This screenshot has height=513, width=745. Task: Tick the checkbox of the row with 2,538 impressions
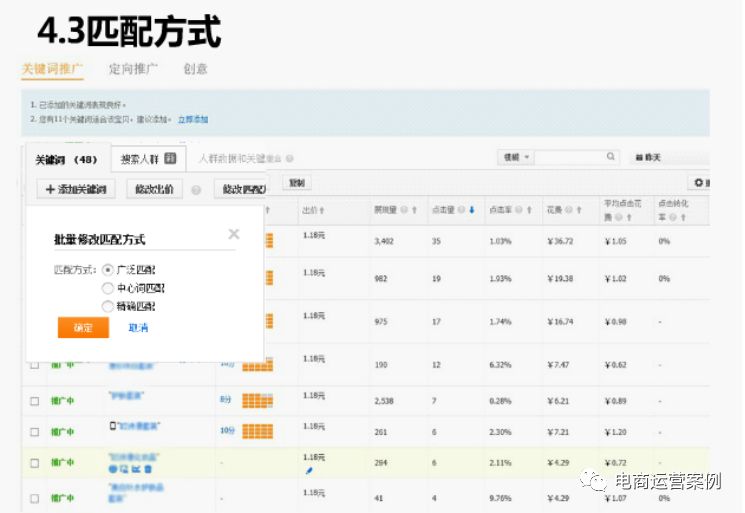pos(34,401)
